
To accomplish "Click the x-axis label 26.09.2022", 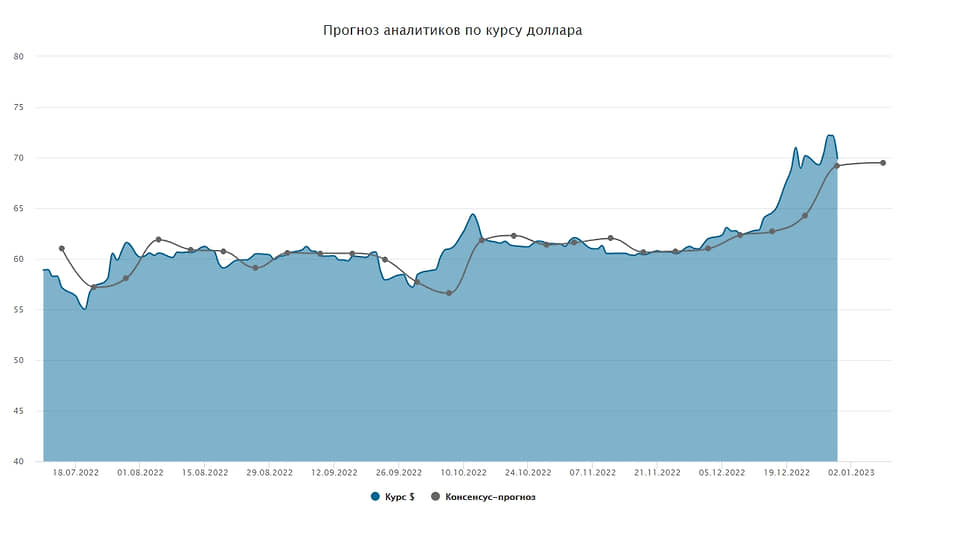I will (x=399, y=473).
